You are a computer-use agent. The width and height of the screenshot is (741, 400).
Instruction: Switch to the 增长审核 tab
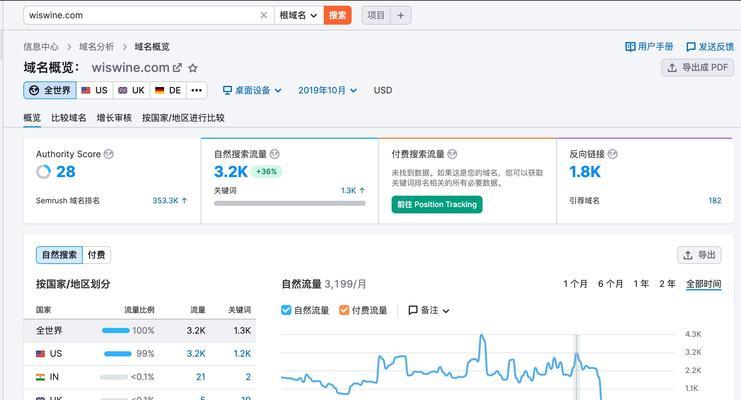[114, 118]
